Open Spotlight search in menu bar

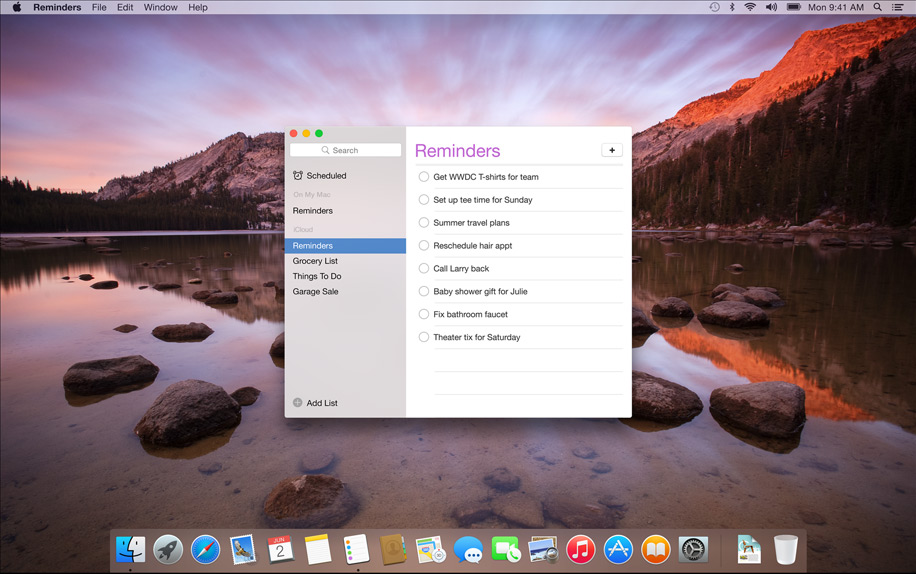click(877, 7)
